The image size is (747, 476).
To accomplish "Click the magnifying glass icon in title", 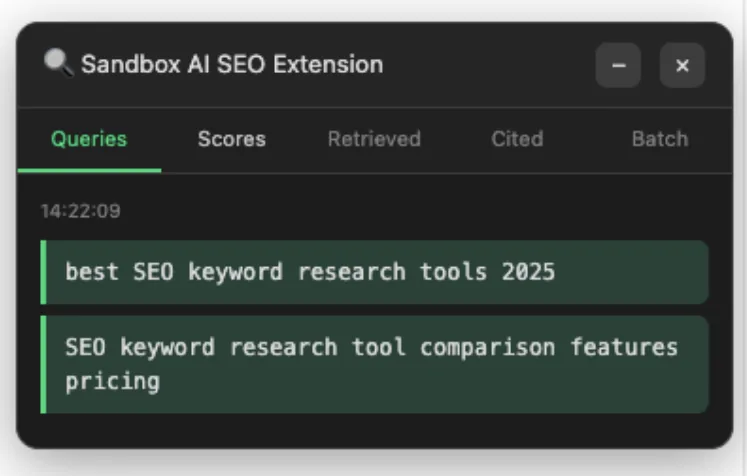I will (x=58, y=63).
